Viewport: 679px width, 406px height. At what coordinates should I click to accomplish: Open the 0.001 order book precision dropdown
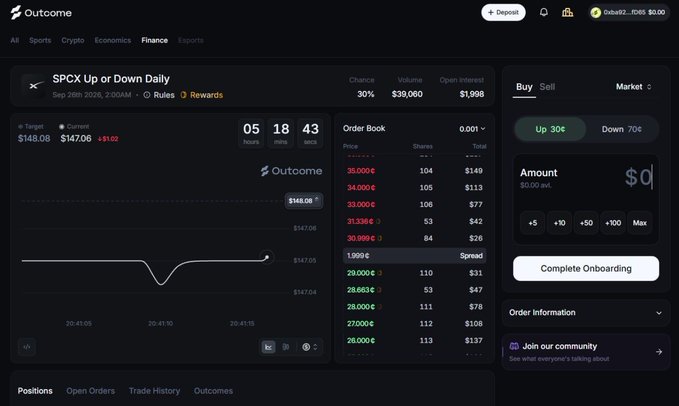[x=472, y=129]
